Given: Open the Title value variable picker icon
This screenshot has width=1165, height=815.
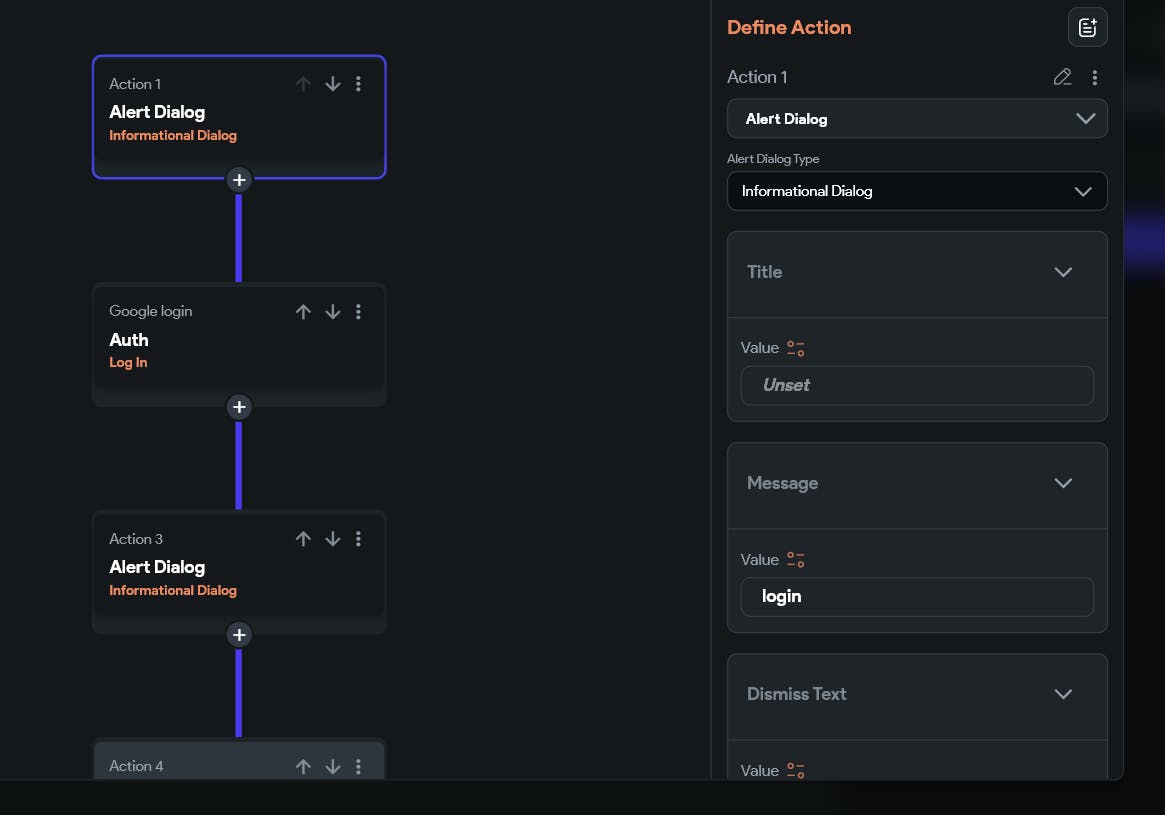Looking at the screenshot, I should tap(795, 348).
